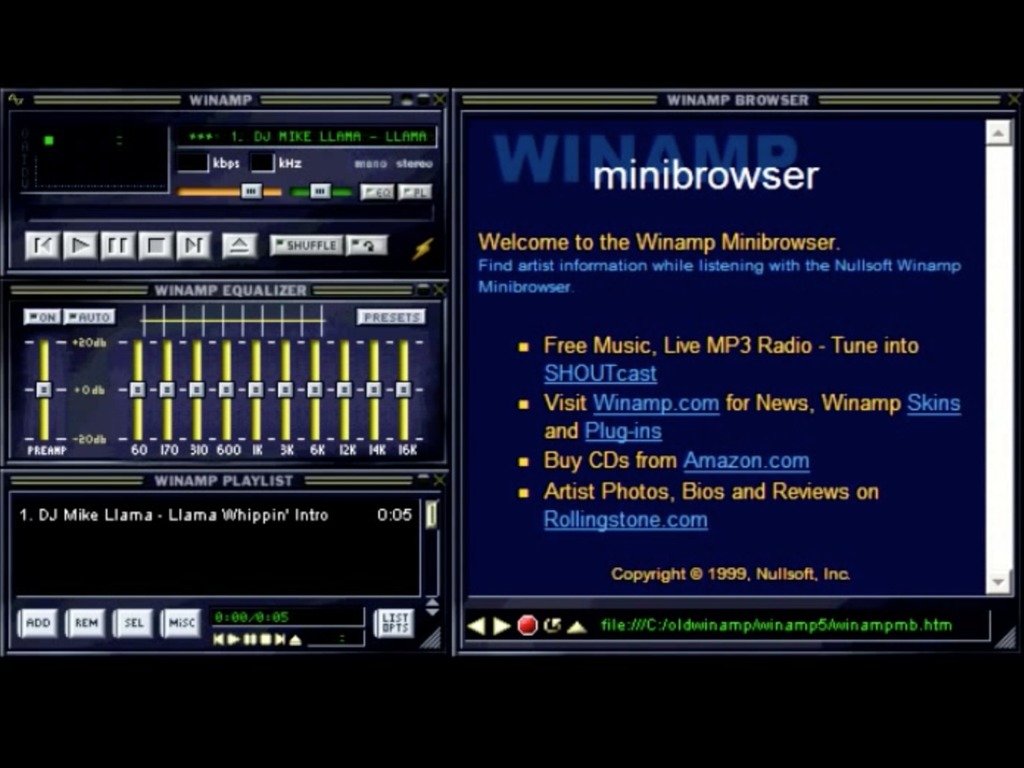
Task: Open the playlist ADD menu
Action: 38,623
